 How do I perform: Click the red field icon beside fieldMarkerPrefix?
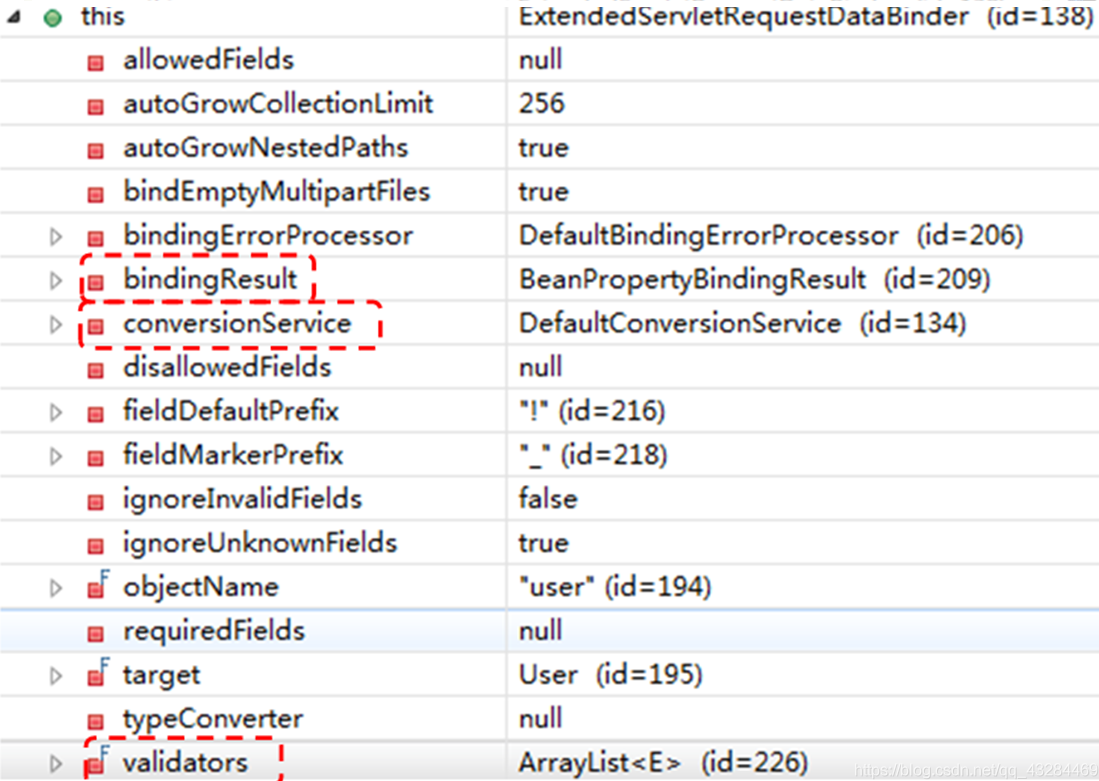pyautogui.click(x=96, y=459)
